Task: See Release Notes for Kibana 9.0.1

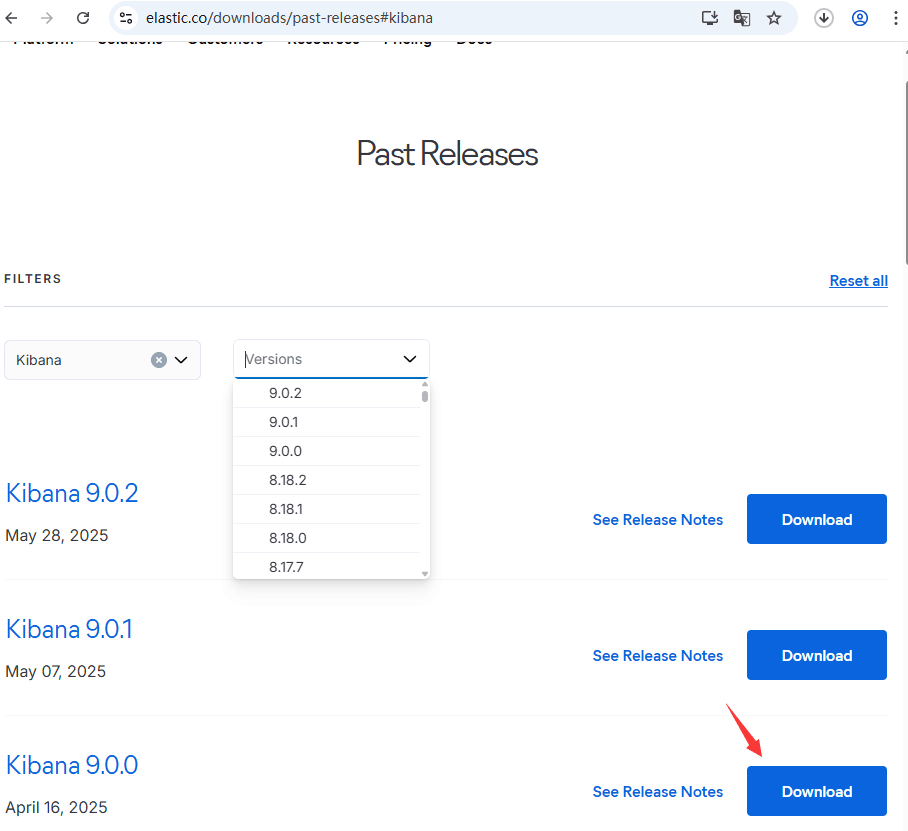Action: coord(658,656)
